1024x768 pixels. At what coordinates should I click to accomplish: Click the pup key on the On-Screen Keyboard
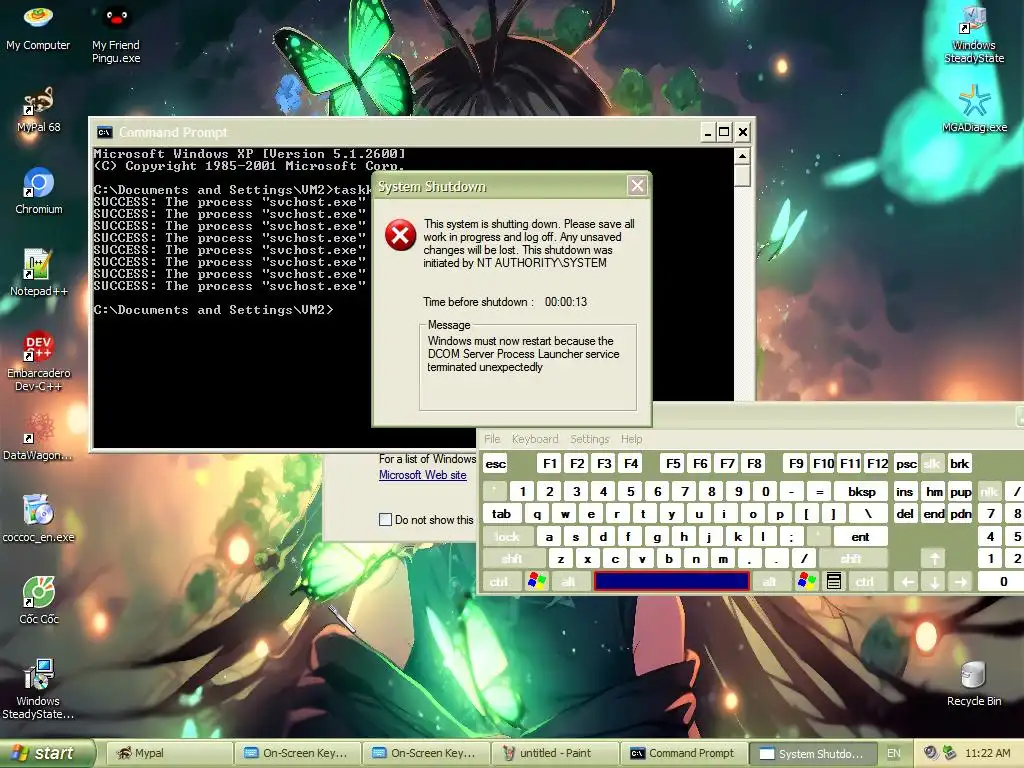pyautogui.click(x=961, y=492)
